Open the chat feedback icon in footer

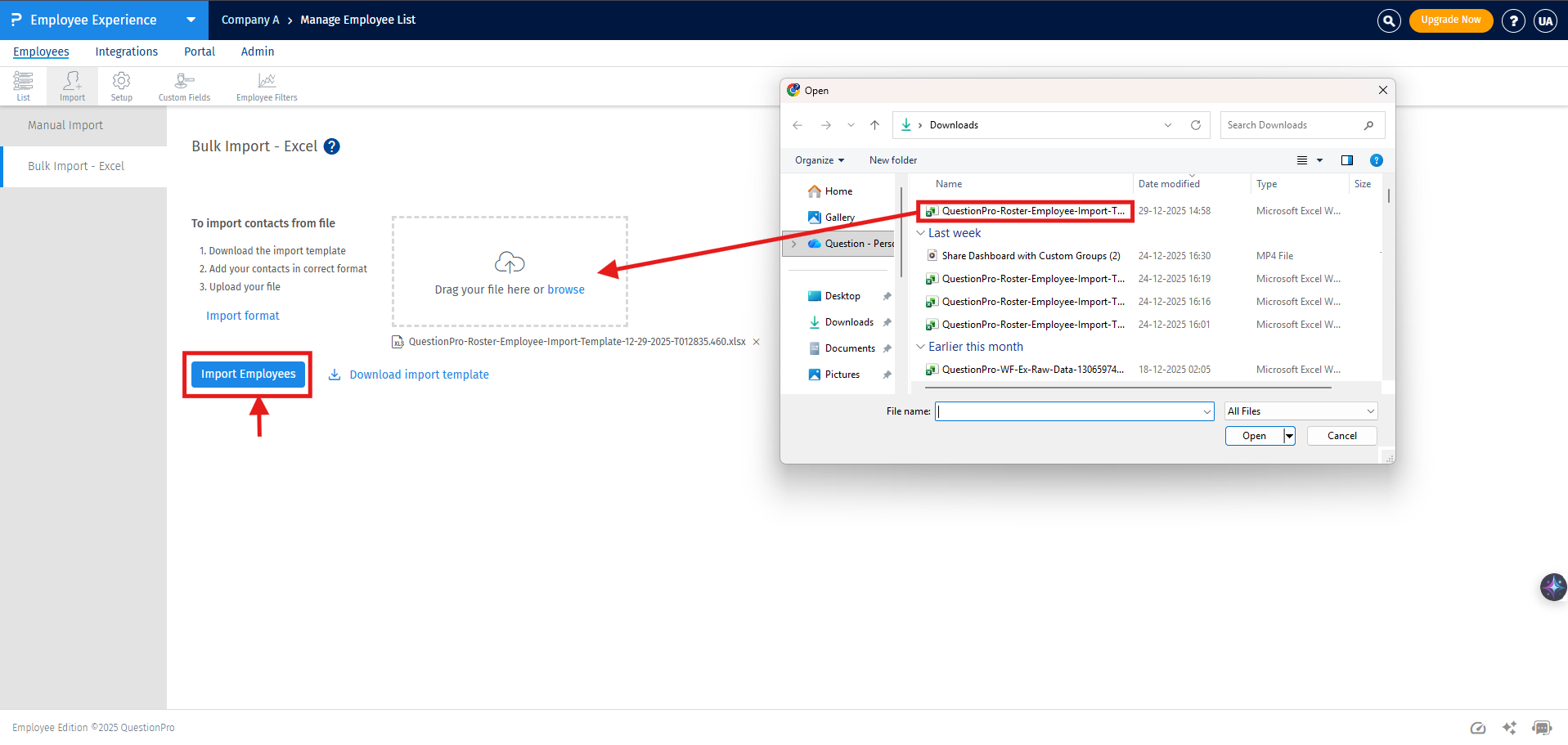[x=1542, y=728]
